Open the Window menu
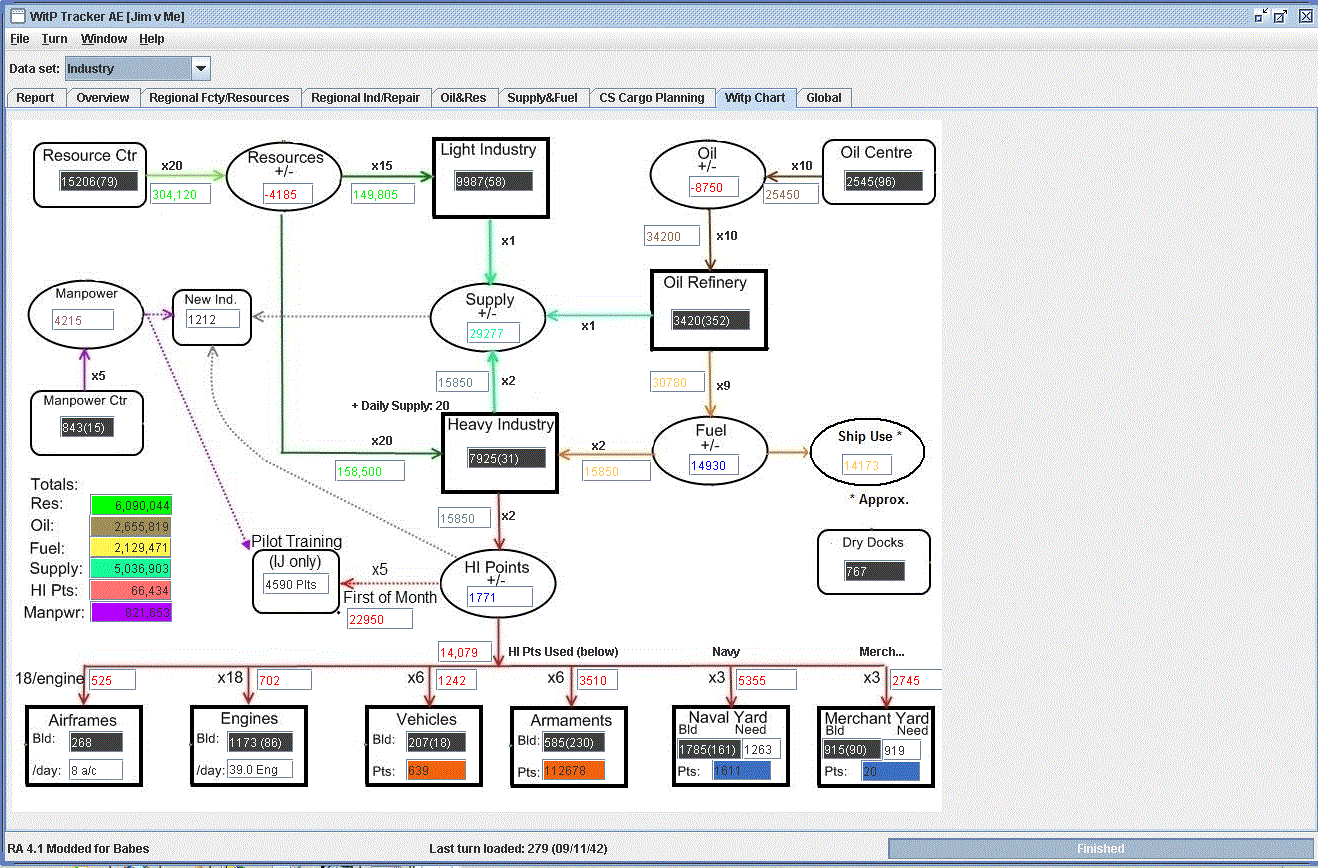 (x=104, y=39)
